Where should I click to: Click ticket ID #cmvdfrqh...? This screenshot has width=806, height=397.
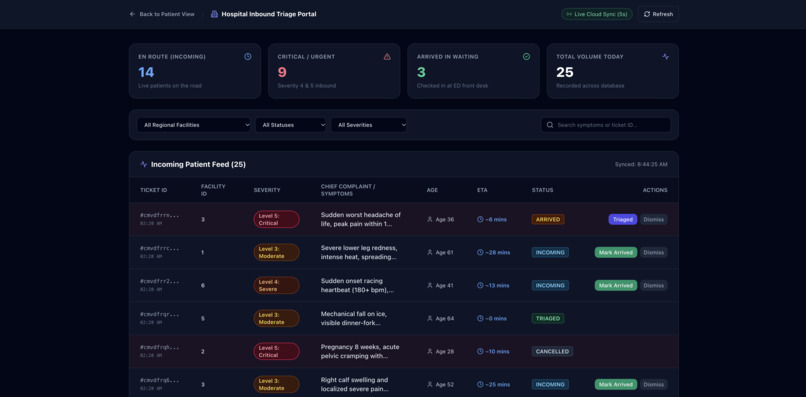click(160, 347)
